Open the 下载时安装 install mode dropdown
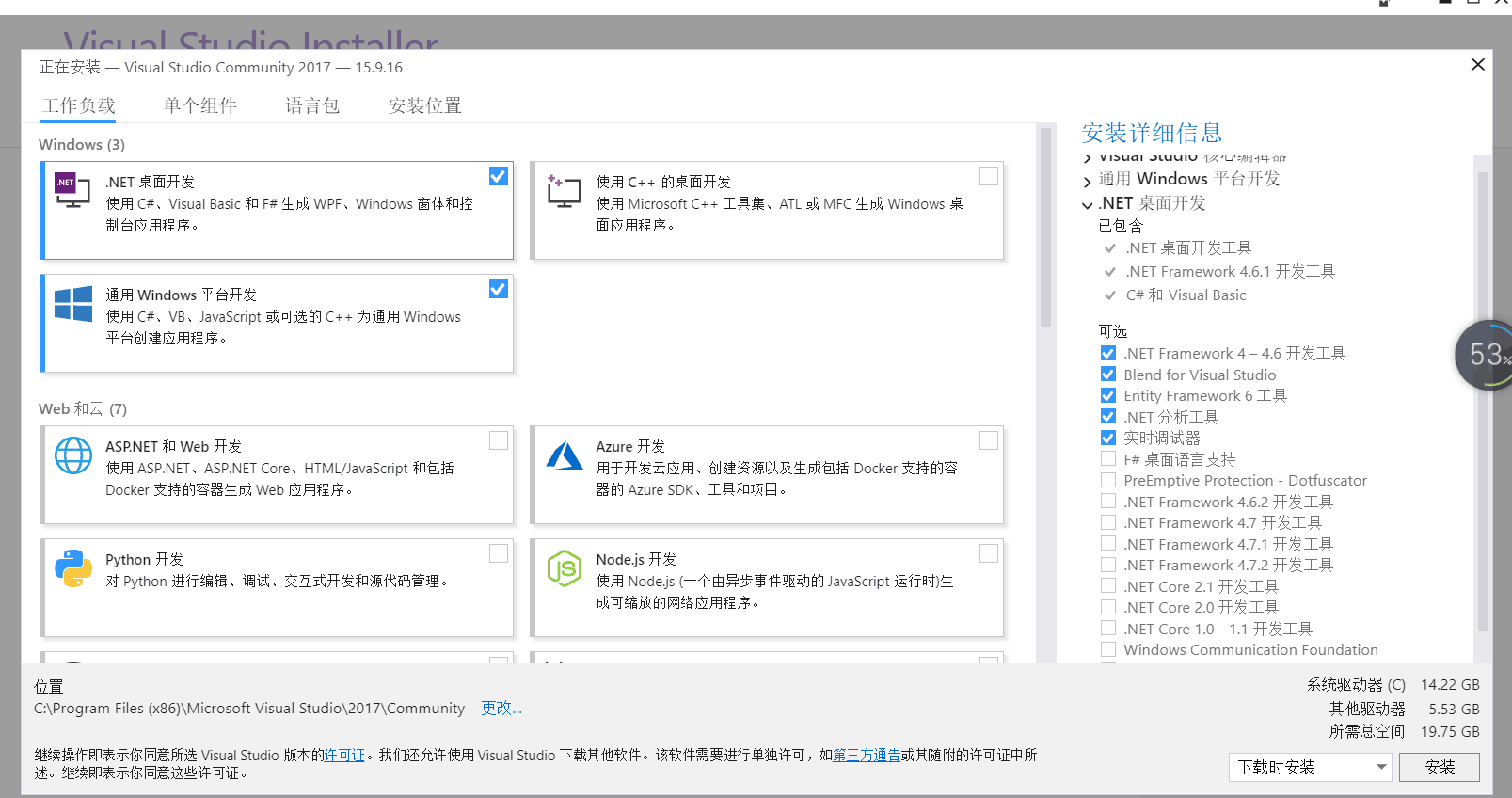The image size is (1512, 798). 1310,767
